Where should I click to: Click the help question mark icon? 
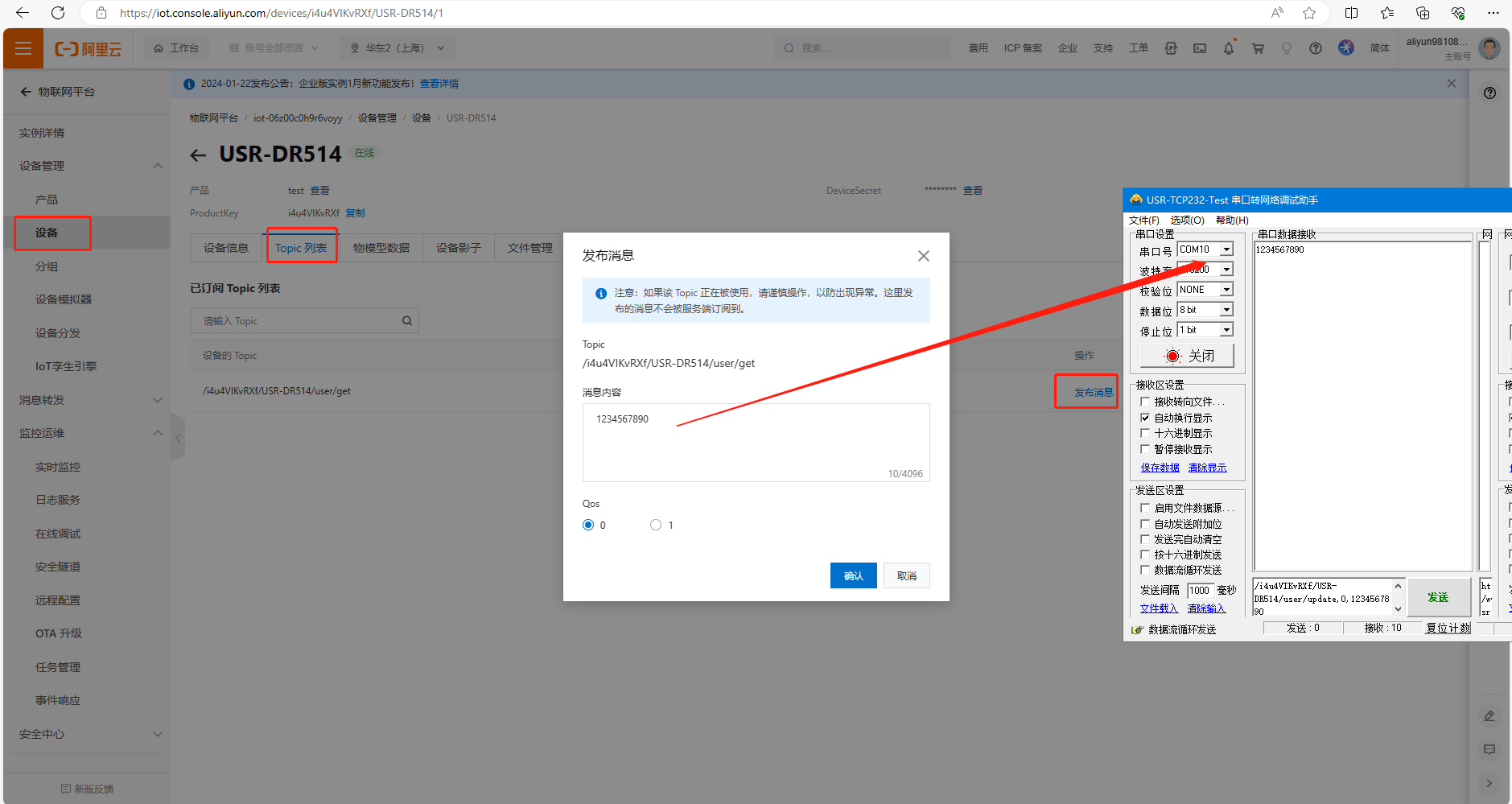pos(1315,48)
